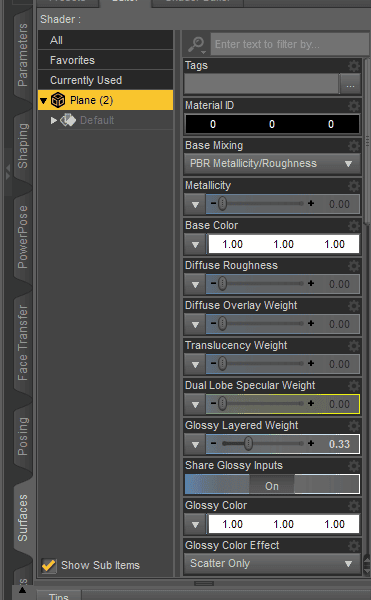
Task: Open the Dual Lobe Specular Weight gear icon
Action: (x=354, y=386)
